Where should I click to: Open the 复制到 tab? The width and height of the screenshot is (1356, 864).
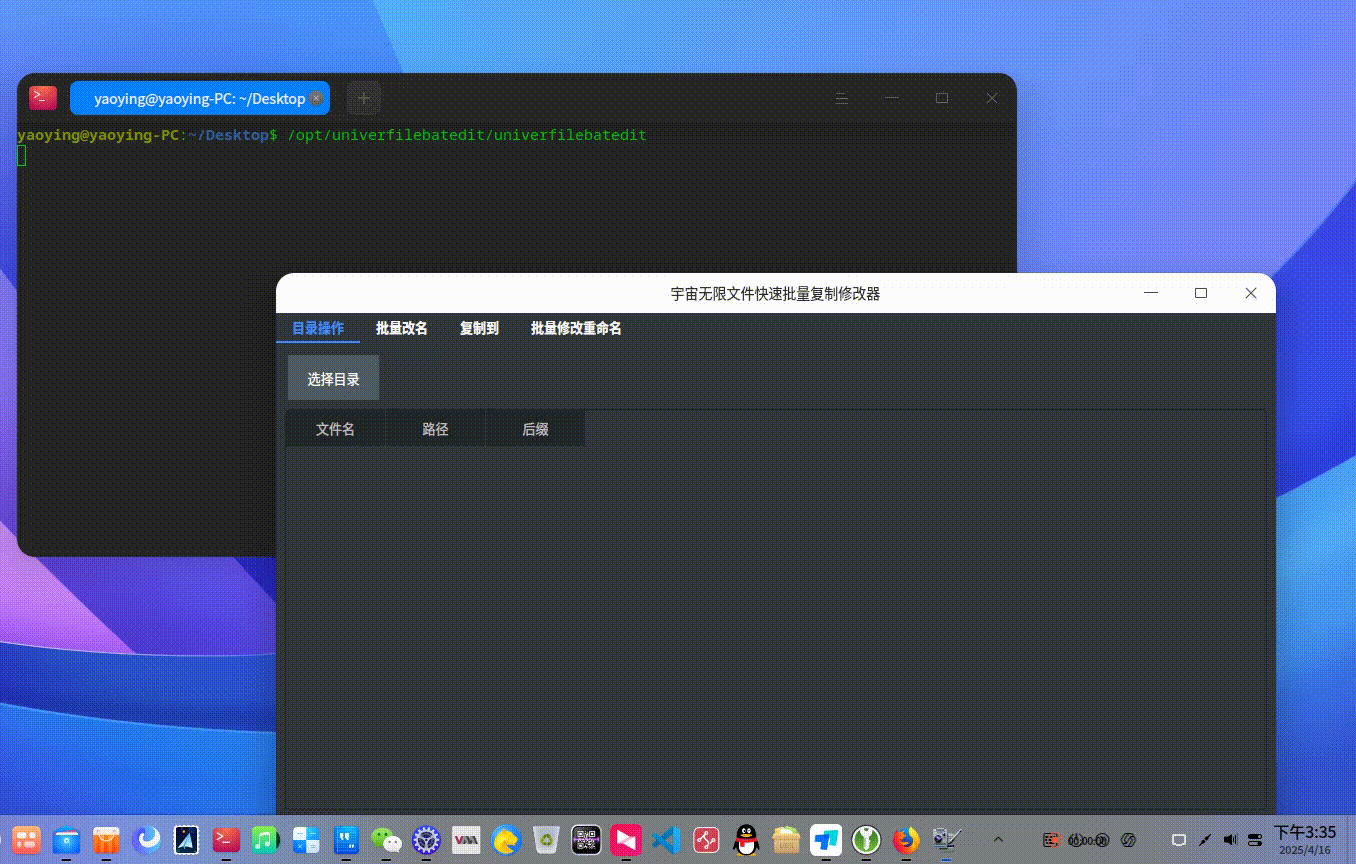(479, 328)
